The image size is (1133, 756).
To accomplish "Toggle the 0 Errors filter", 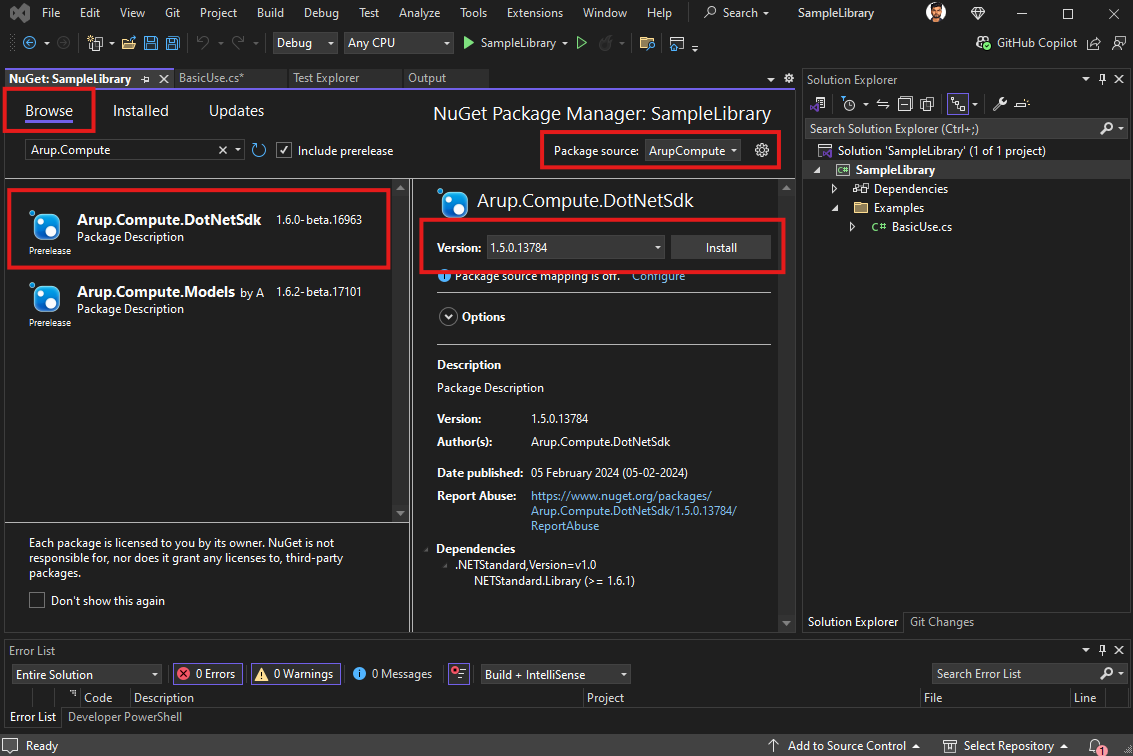I will pyautogui.click(x=208, y=674).
